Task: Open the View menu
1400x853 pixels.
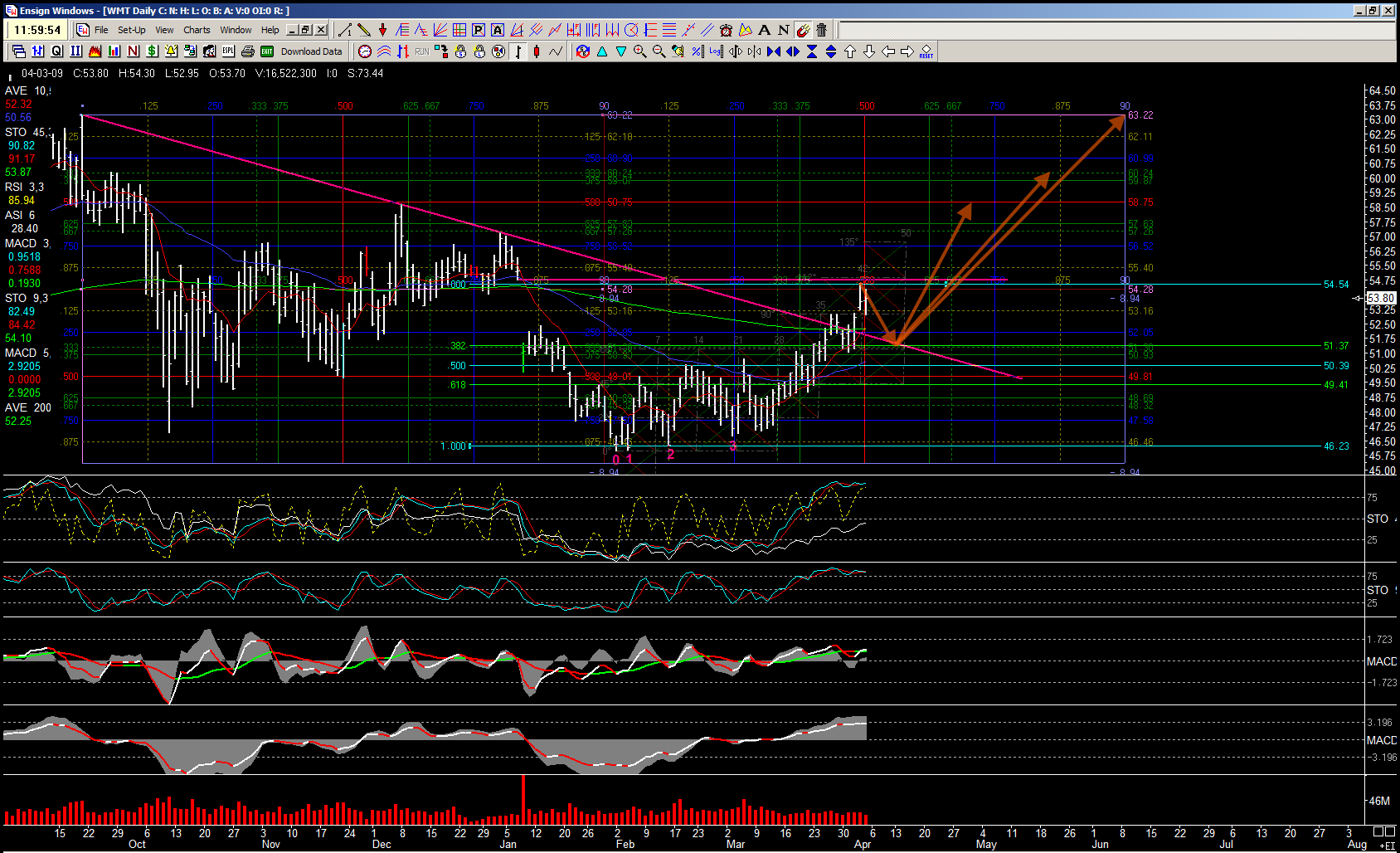Action: pyautogui.click(x=164, y=30)
